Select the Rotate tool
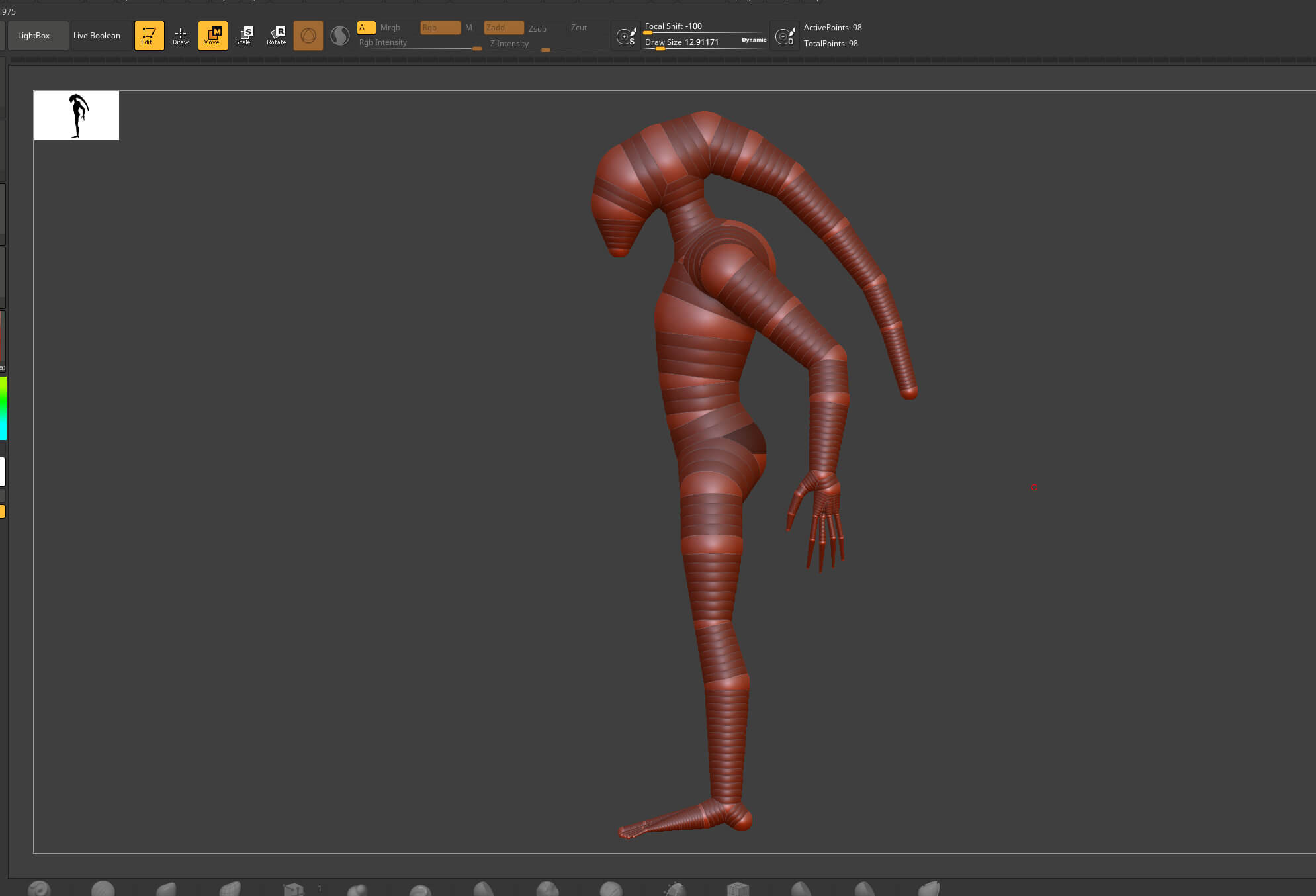The image size is (1316, 896). click(x=276, y=36)
